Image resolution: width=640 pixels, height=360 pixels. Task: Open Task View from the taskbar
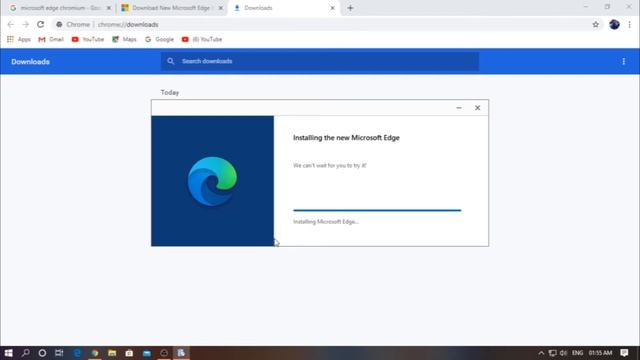click(x=59, y=353)
